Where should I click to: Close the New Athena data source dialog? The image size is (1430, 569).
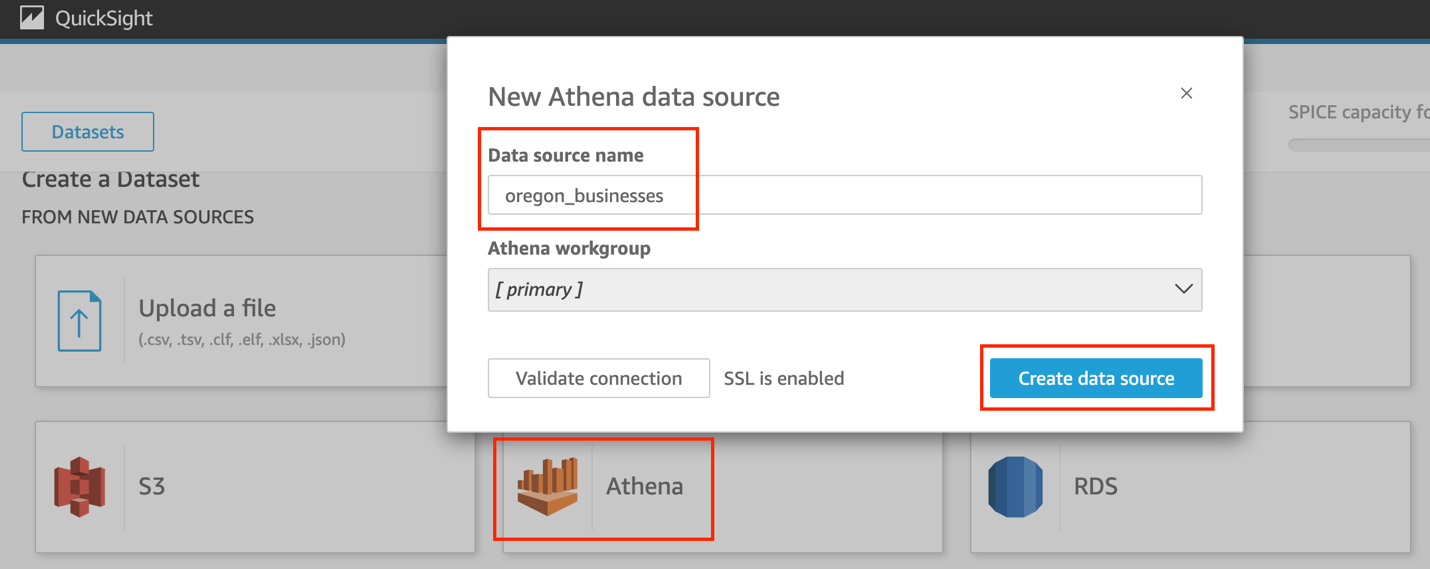[x=1186, y=93]
